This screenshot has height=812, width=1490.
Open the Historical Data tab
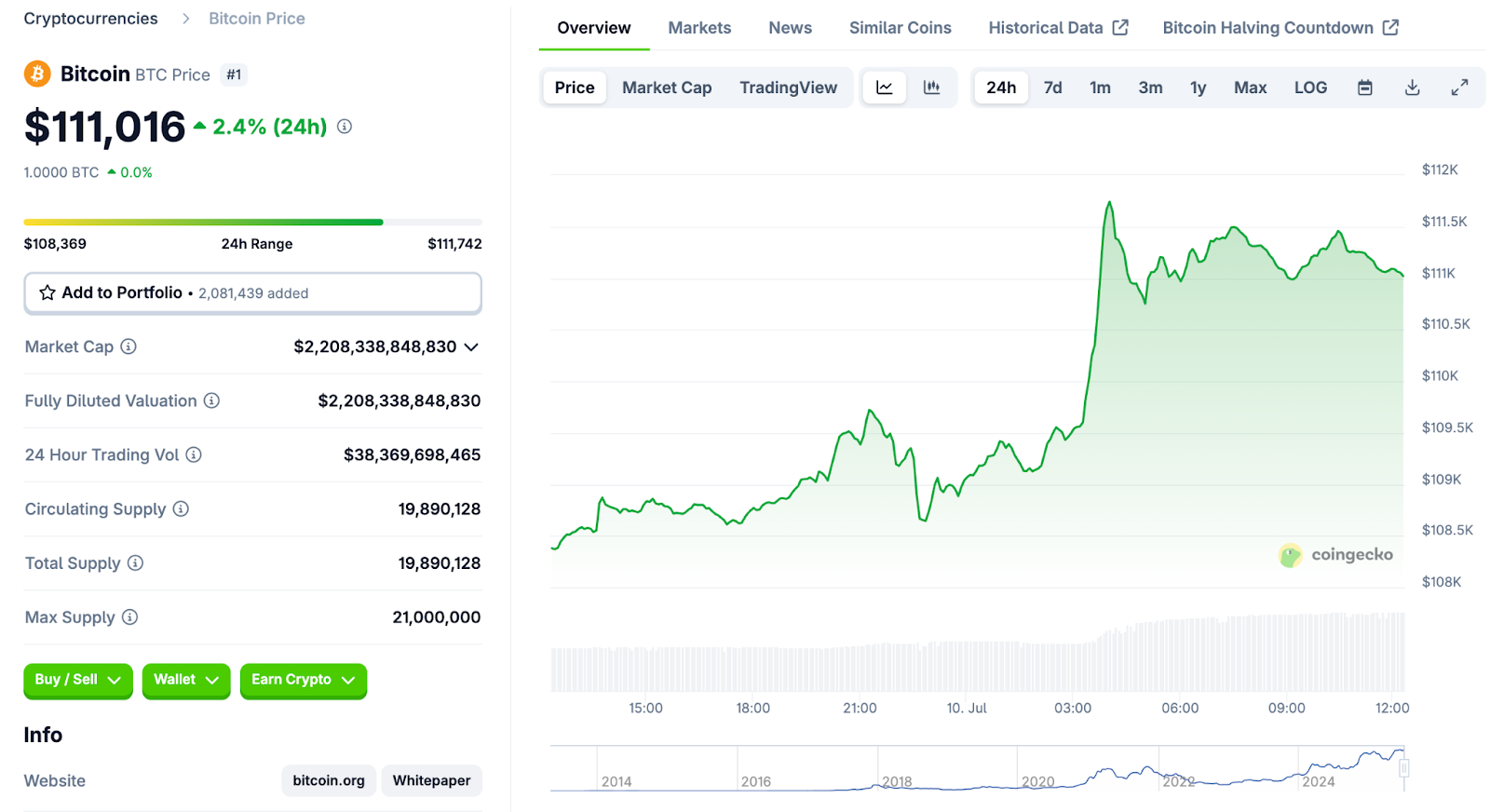coord(1058,28)
